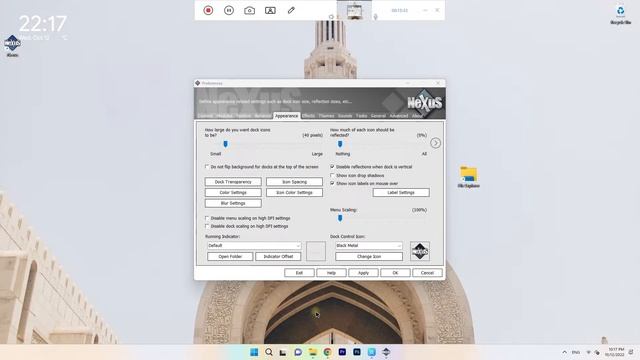Click the Preferences window title icon
Viewport: 640px width, 360px height.
click(198, 83)
